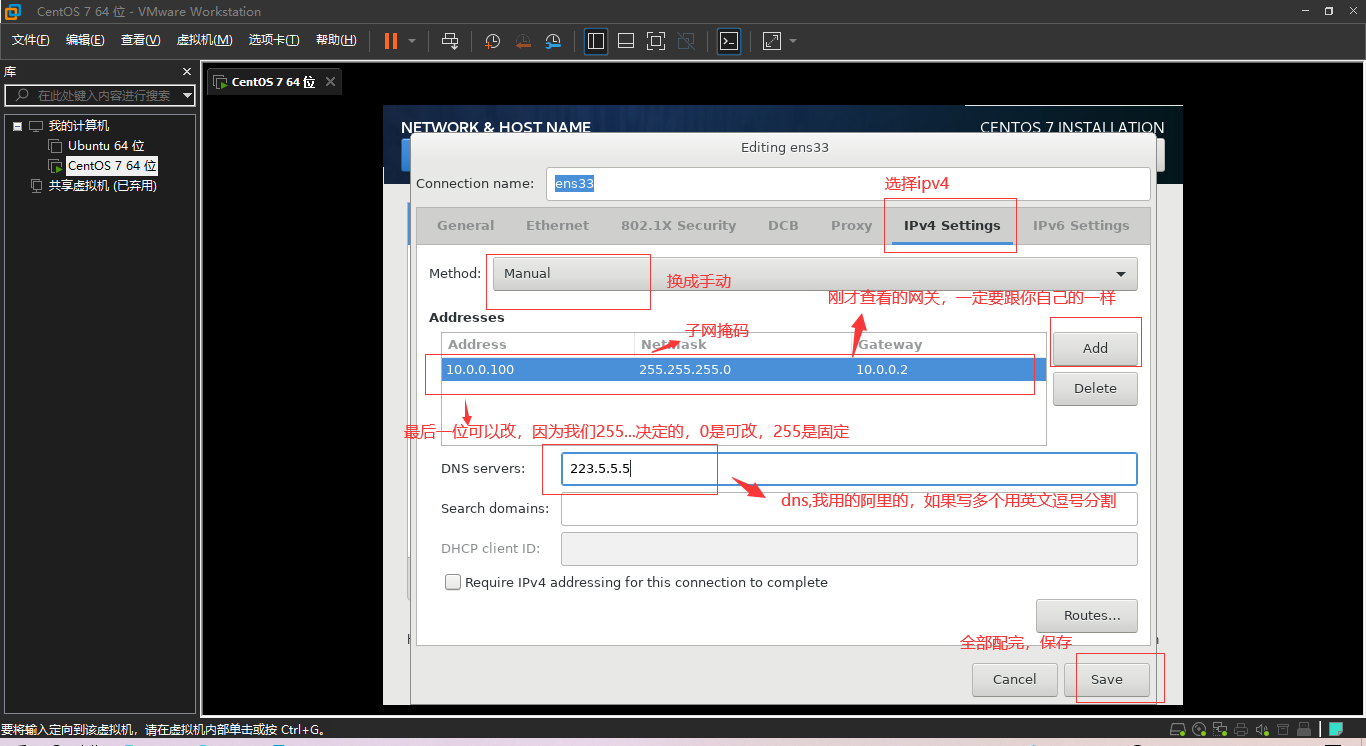Switch to the General tab
This screenshot has height=746, width=1366.
(465, 226)
